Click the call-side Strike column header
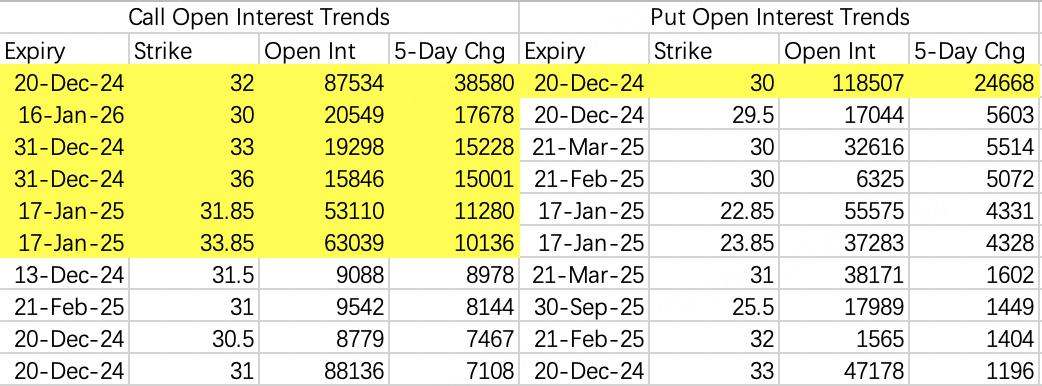The height and width of the screenshot is (386, 1042). (x=194, y=50)
